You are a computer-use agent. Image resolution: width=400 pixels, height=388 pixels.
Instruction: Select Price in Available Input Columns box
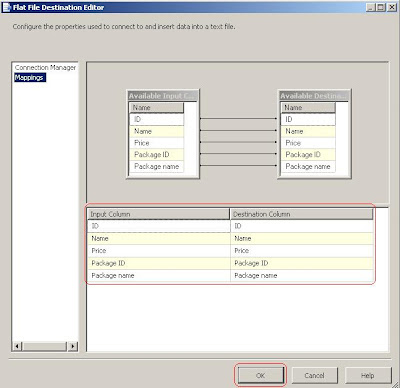pos(156,143)
